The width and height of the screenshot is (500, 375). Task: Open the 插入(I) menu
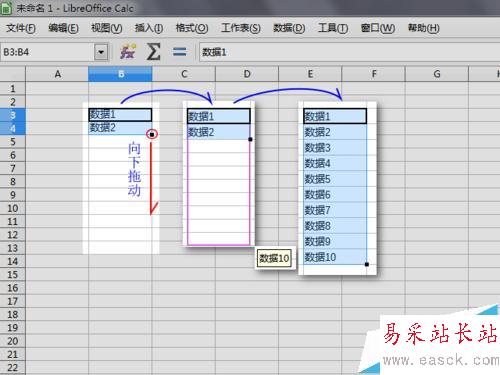(x=149, y=28)
